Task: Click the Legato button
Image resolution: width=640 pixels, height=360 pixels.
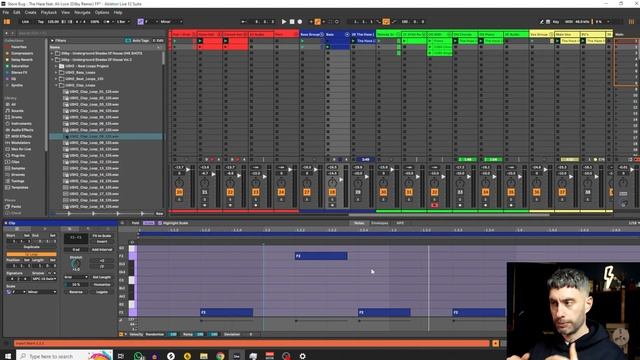Action: point(102,292)
